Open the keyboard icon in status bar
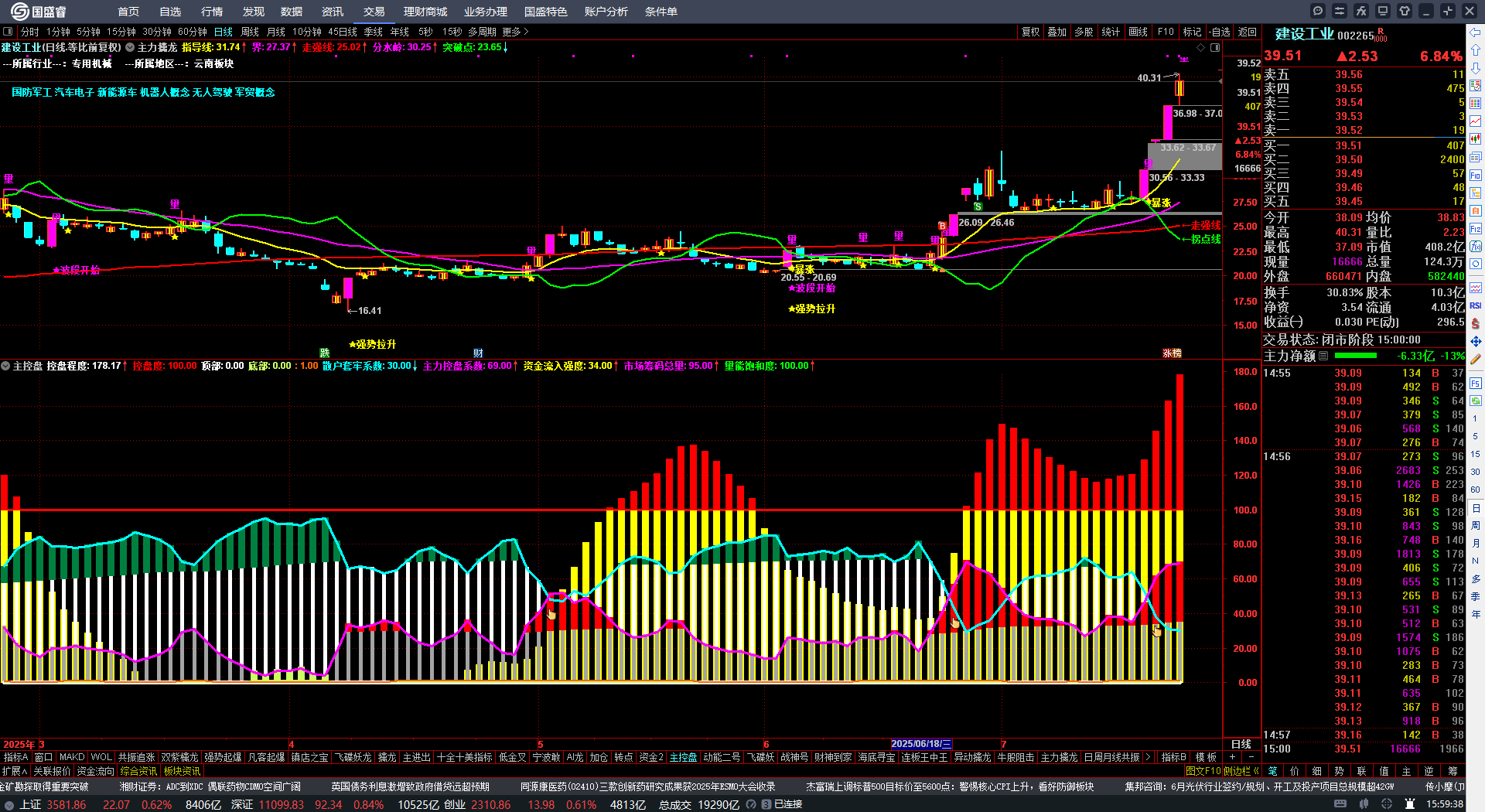This screenshot has width=1485, height=812. (1340, 804)
